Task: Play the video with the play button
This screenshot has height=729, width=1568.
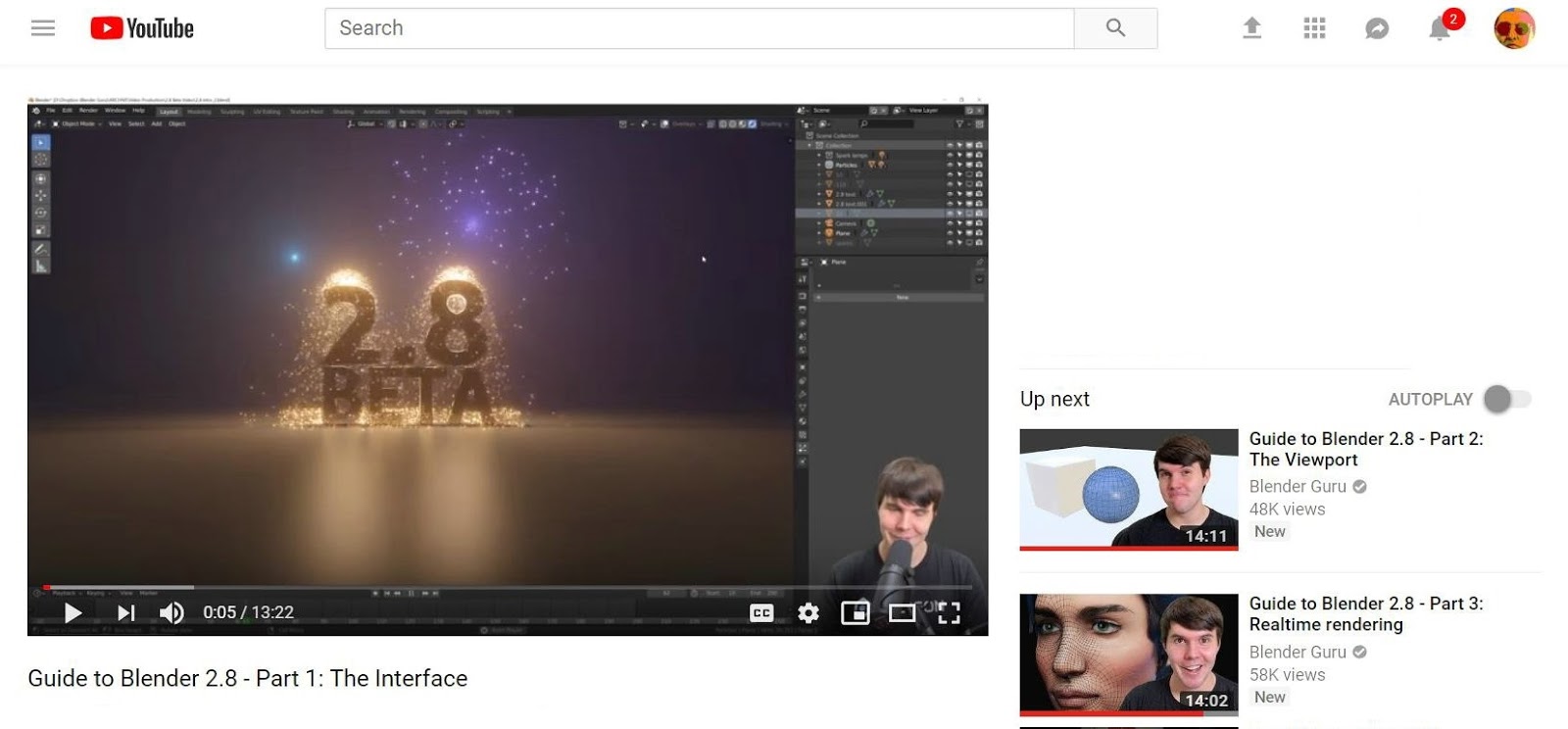Action: tap(73, 613)
